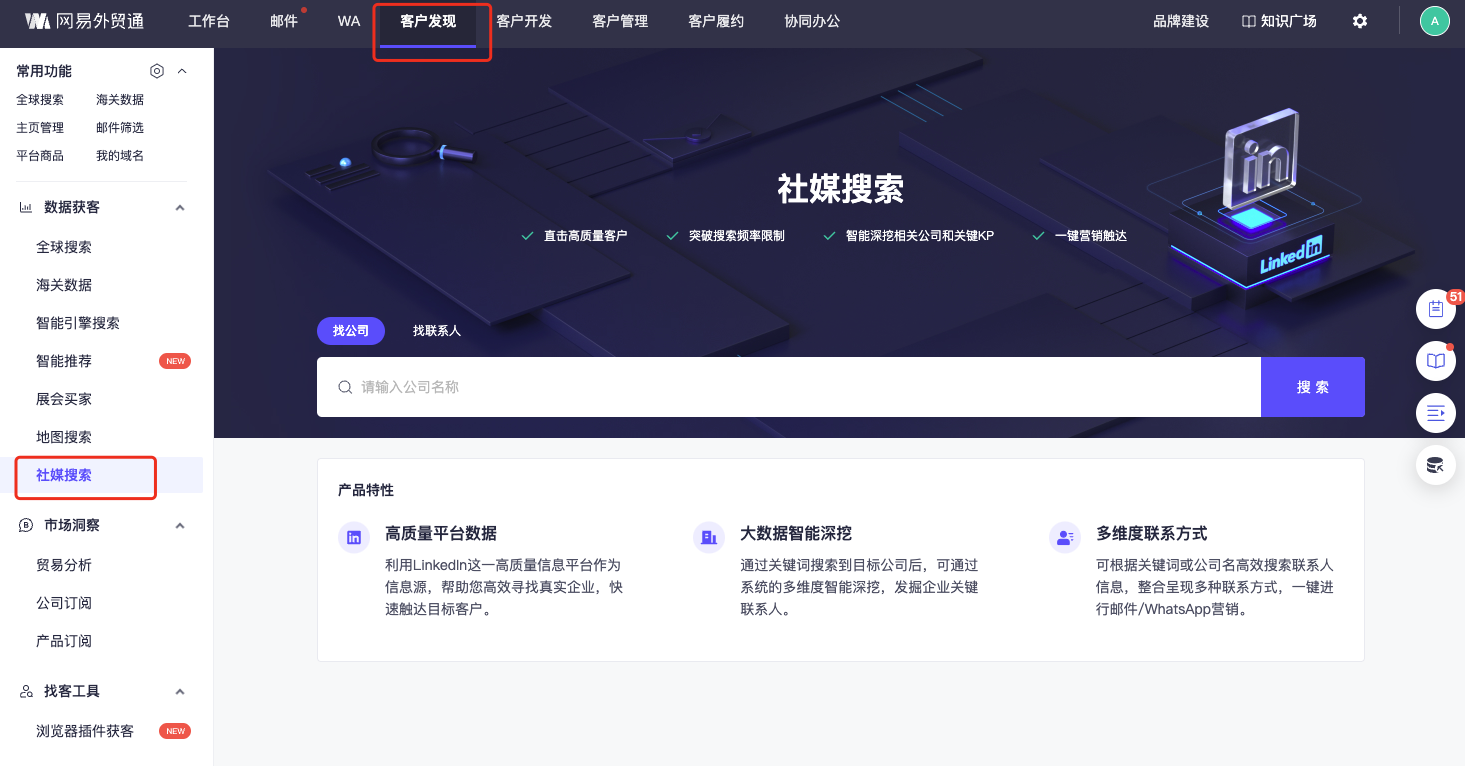
Task: Select the 找公司 search mode
Action: pyautogui.click(x=351, y=331)
